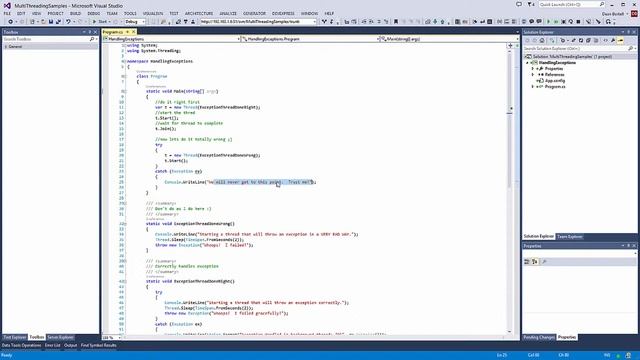The height and width of the screenshot is (360, 640).
Task: Click the Quick Launch search box
Action: (572, 4)
